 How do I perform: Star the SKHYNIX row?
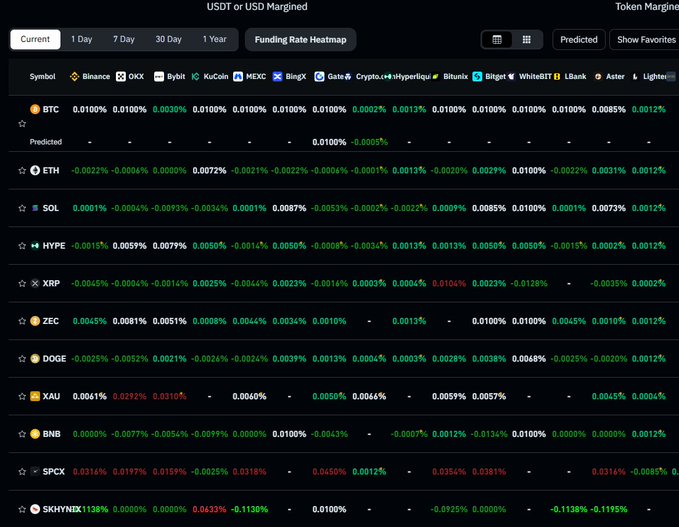click(x=22, y=510)
